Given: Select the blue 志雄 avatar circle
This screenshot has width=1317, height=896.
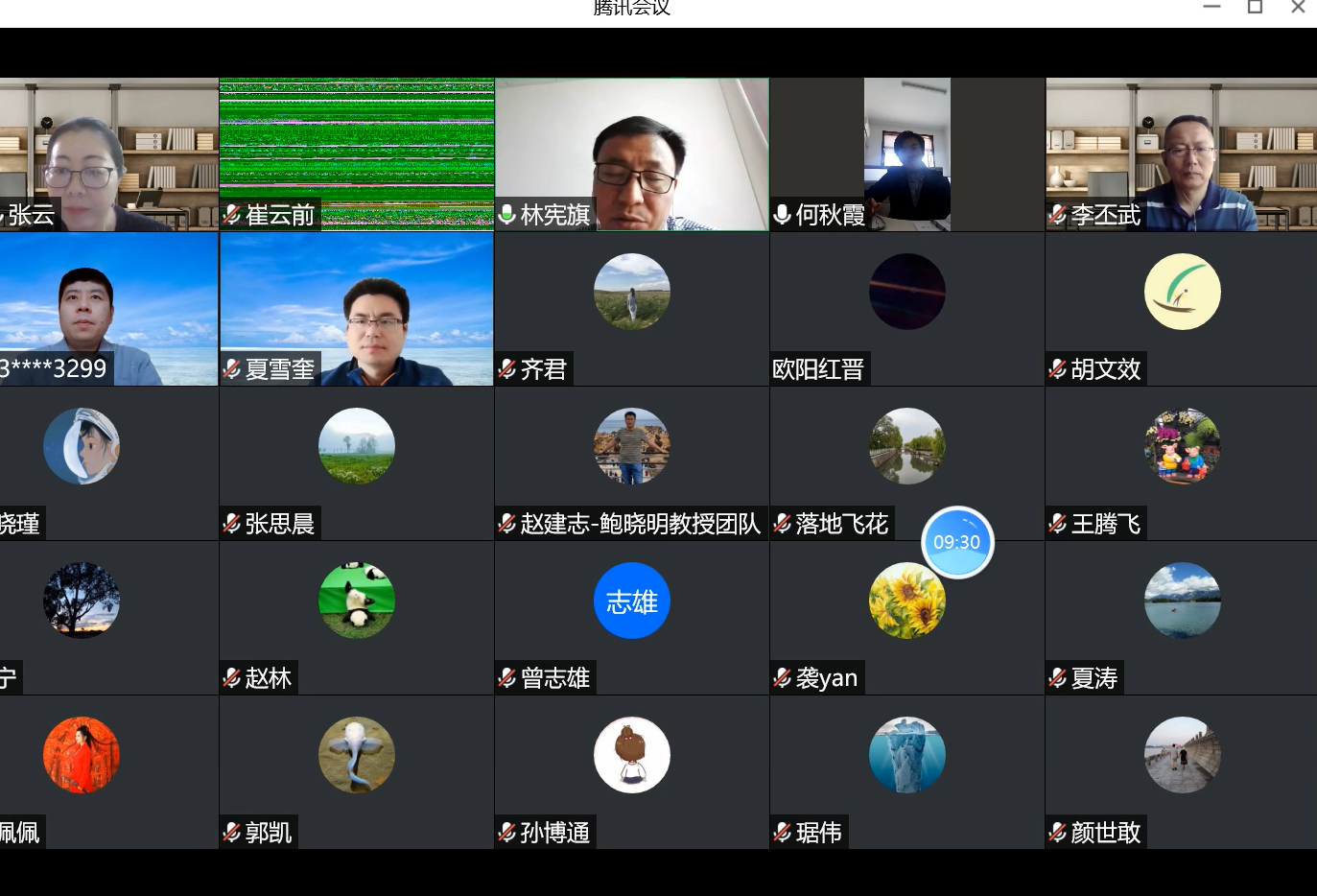Looking at the screenshot, I should [631, 601].
